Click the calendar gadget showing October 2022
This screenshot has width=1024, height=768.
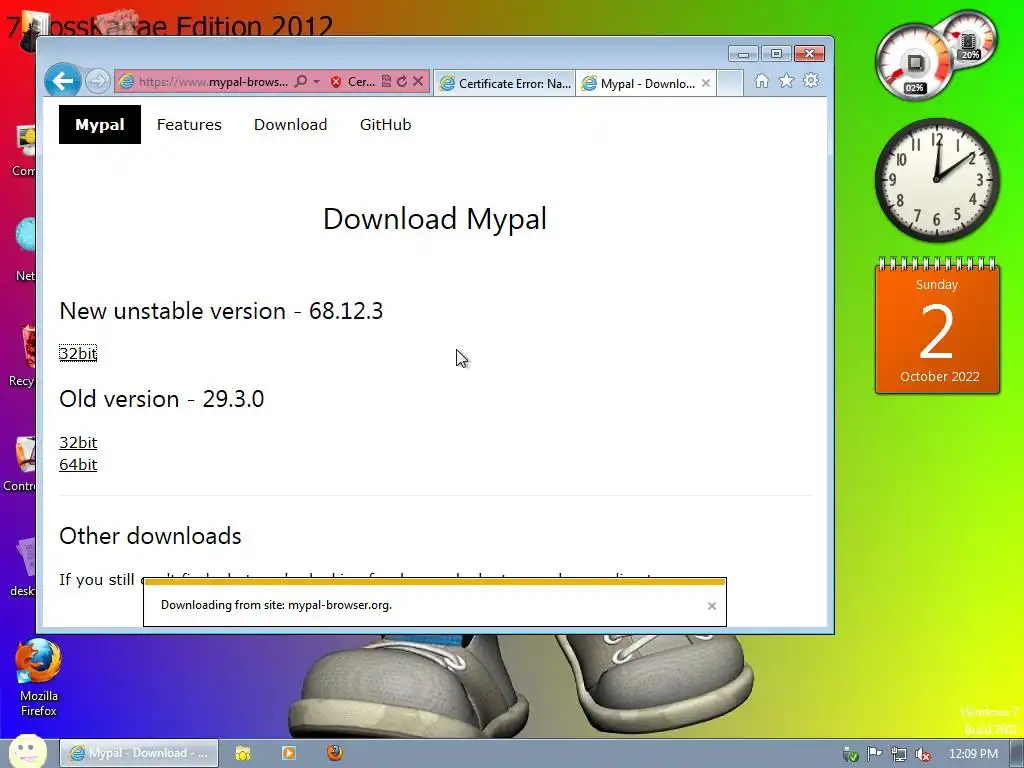[x=937, y=326]
